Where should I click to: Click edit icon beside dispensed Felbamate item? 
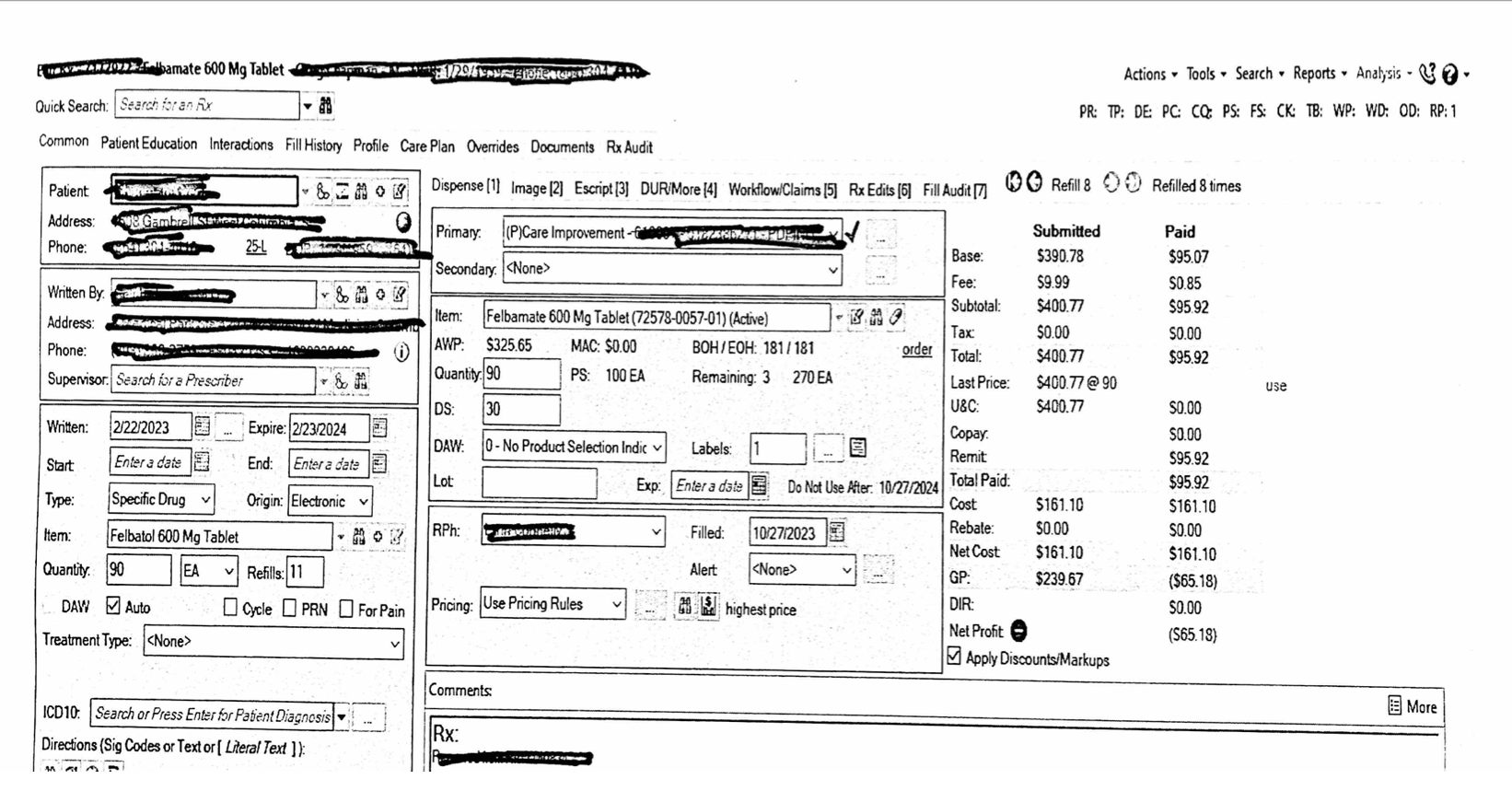[856, 318]
